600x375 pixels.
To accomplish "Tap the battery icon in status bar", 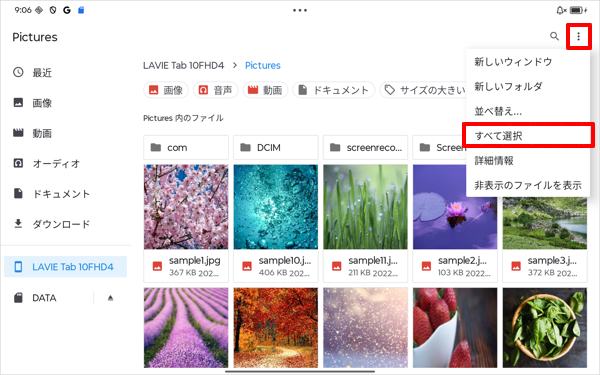I will tap(576, 10).
